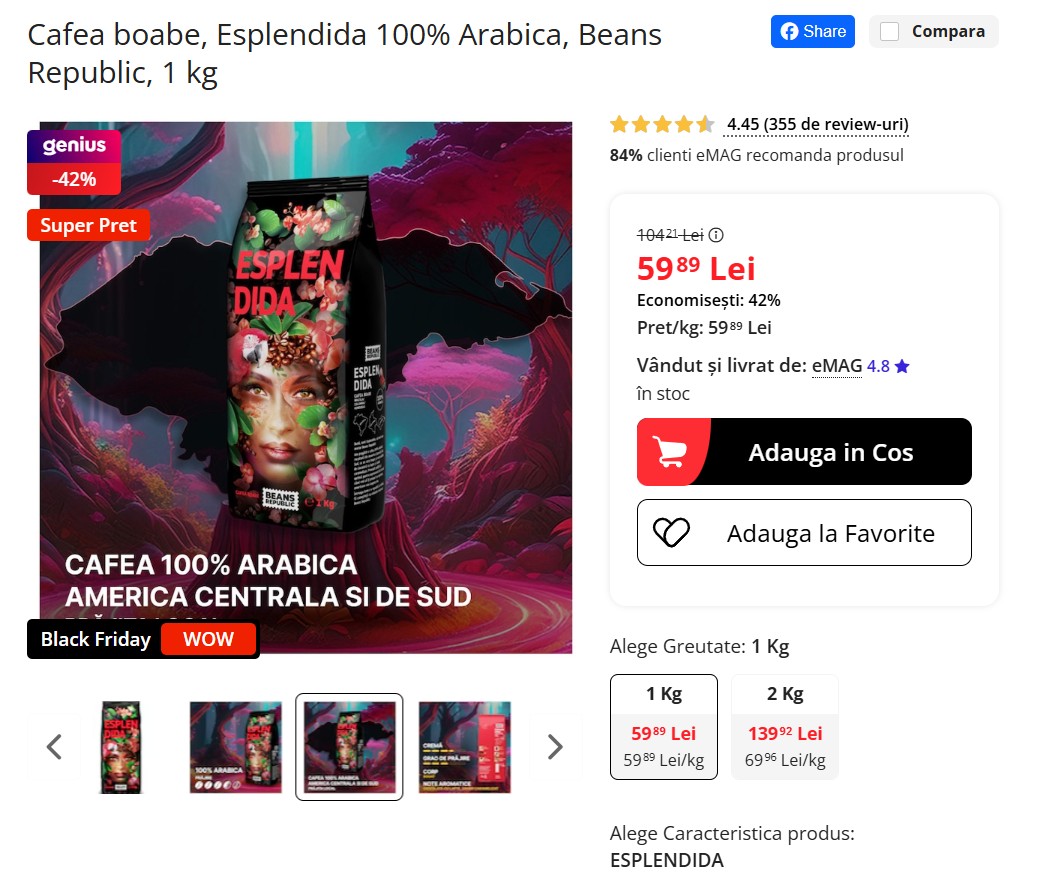The height and width of the screenshot is (874, 1038).
Task: Open the red aroma notes thumbnail
Action: 465,747
